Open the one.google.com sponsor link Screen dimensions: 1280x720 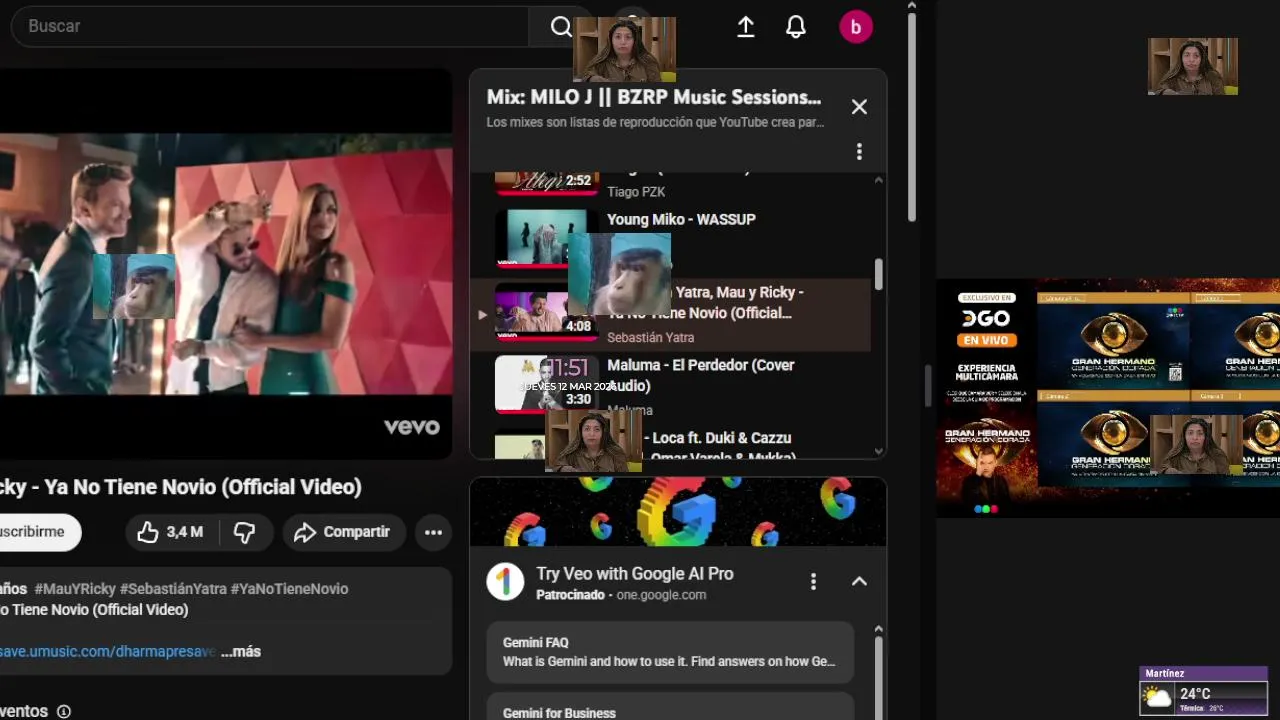tap(661, 595)
